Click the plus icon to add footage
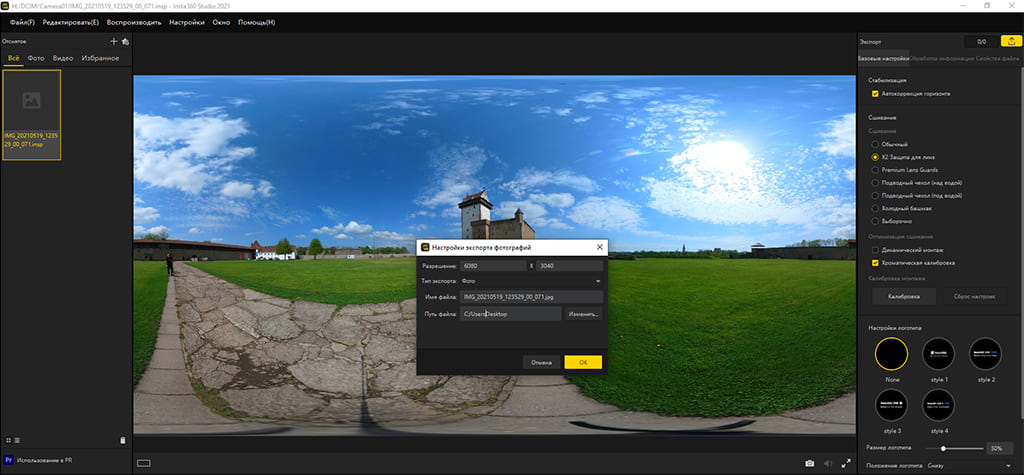 click(113, 42)
